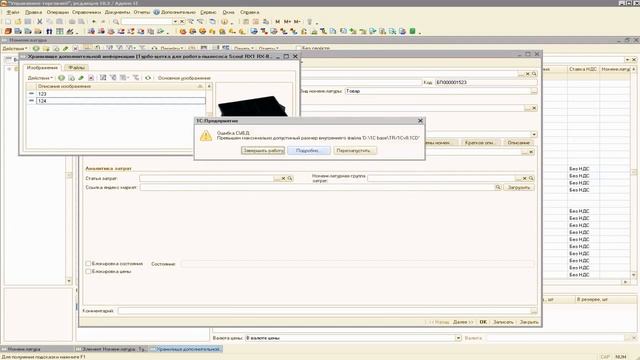This screenshot has height=360, width=640.
Task: Select the image row labeled 123
Action: tap(117, 94)
